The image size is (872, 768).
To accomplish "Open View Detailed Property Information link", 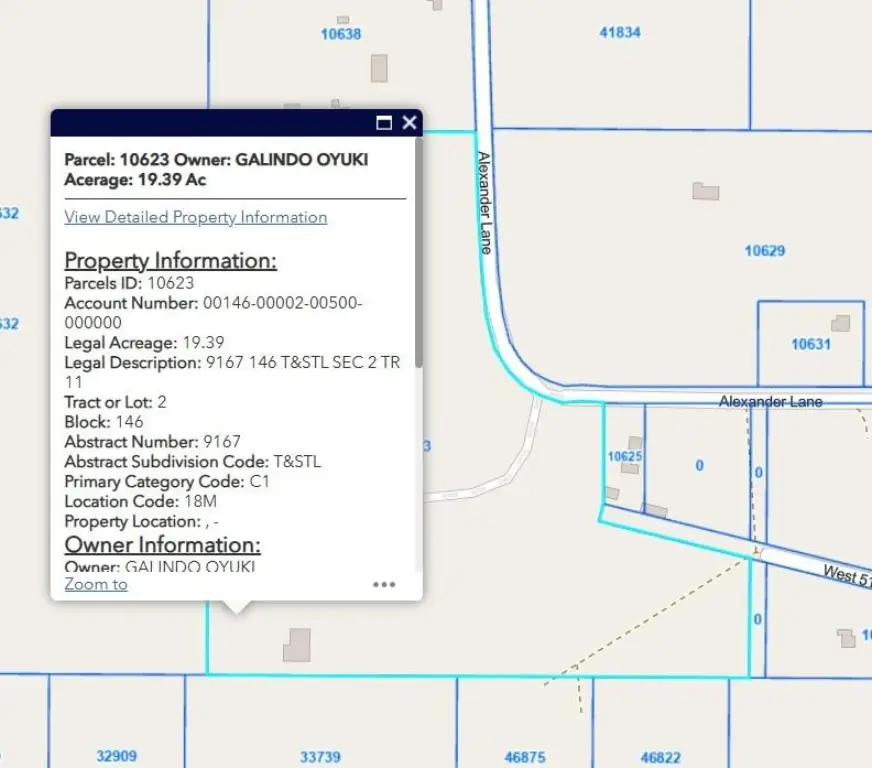I will pyautogui.click(x=196, y=217).
